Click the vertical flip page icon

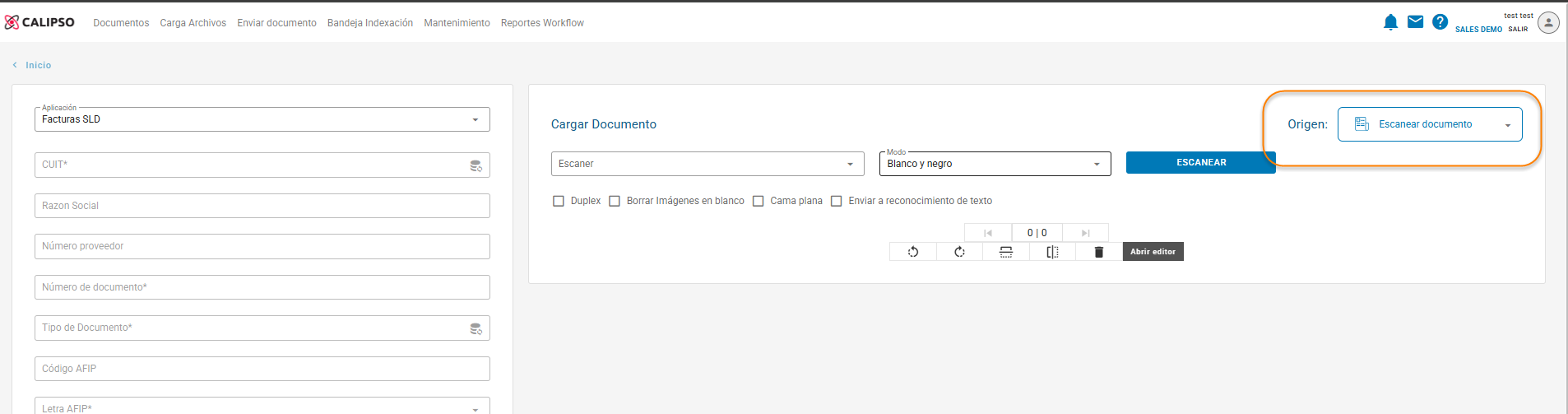point(1052,252)
